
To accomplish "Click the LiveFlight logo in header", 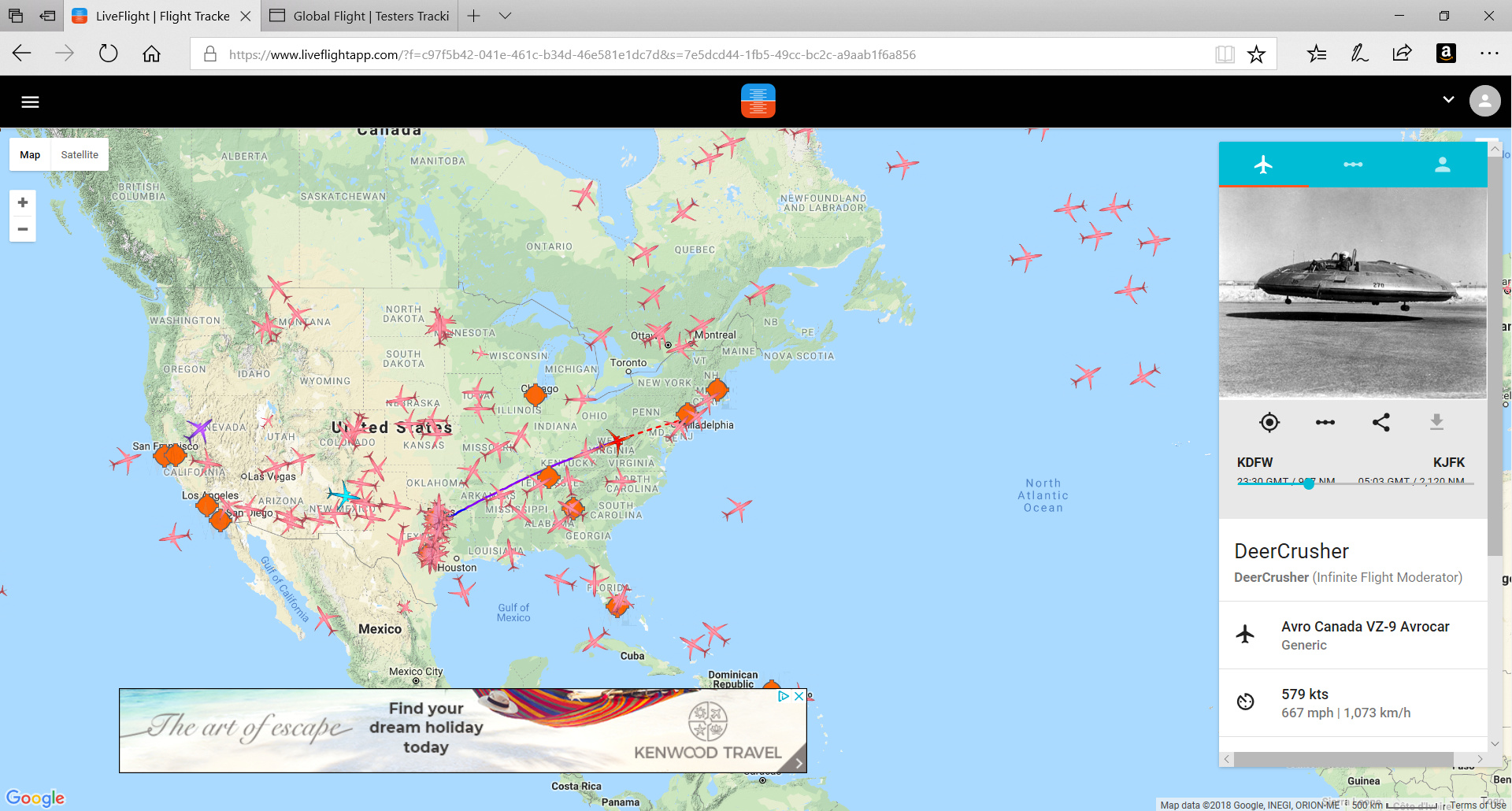I will coord(758,101).
